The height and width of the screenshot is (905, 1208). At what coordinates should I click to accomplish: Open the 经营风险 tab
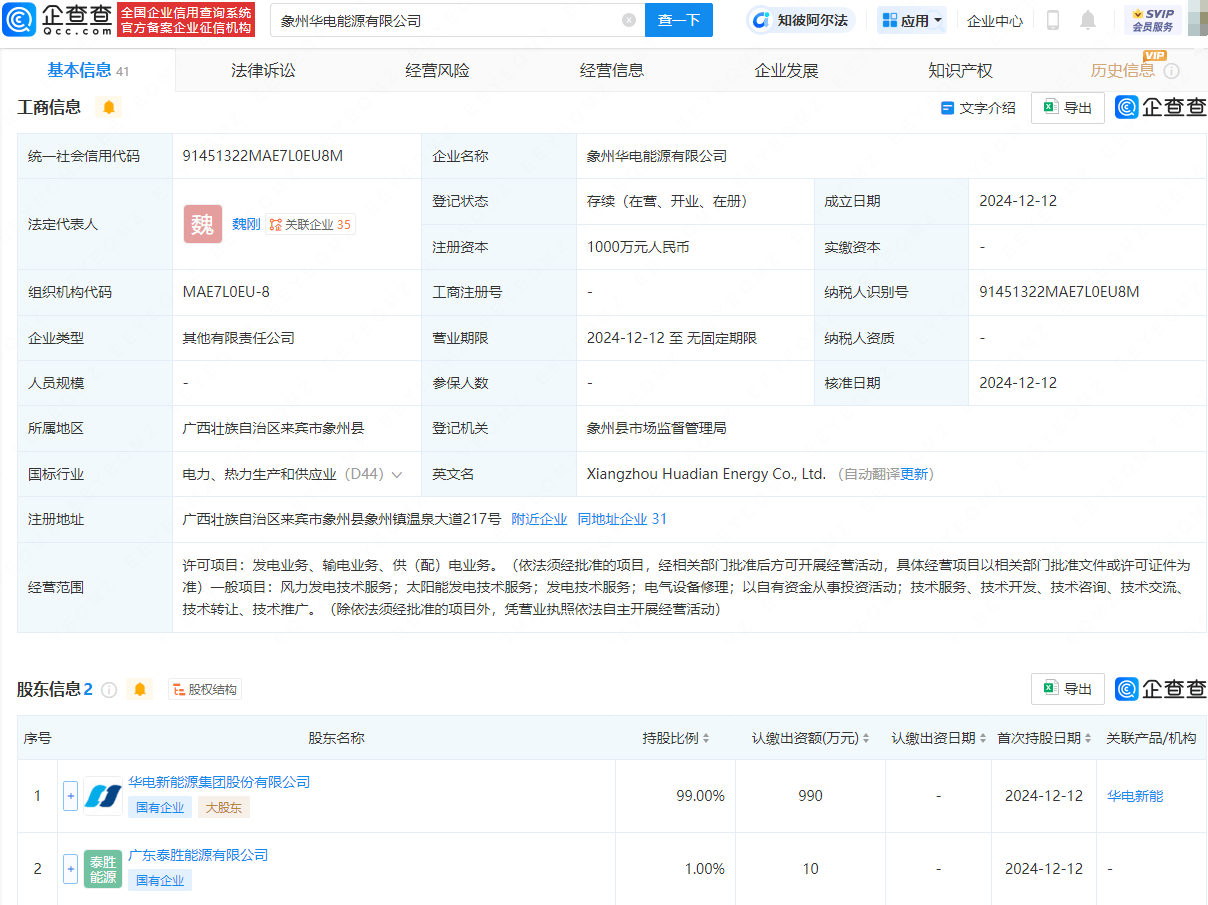pyautogui.click(x=437, y=70)
